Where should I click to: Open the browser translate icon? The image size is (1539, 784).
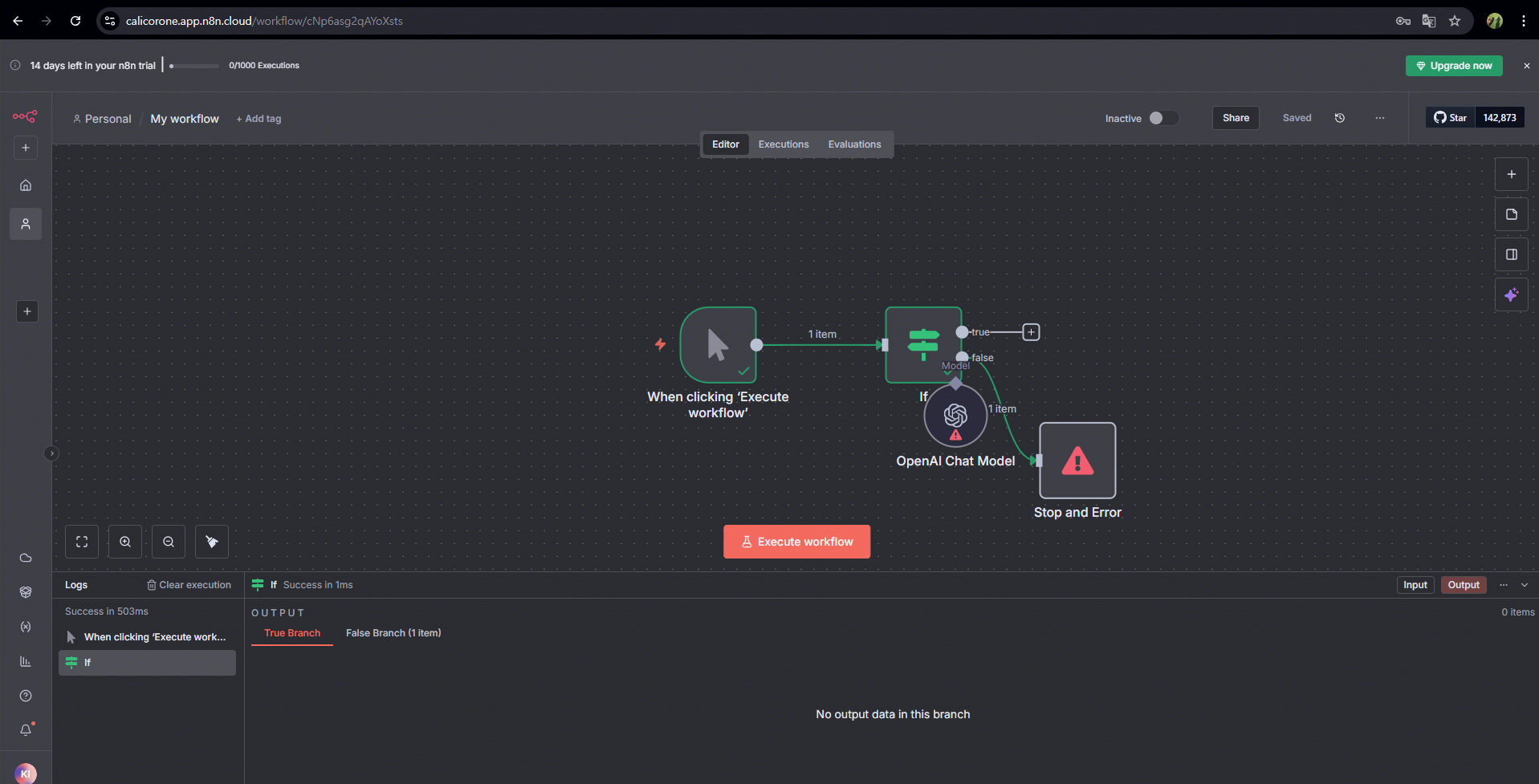[x=1429, y=21]
